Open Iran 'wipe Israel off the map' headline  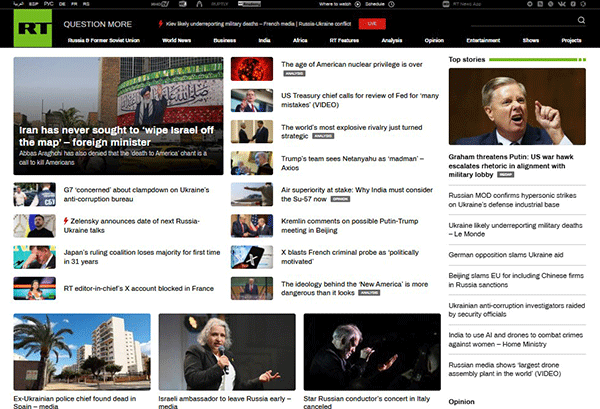(x=116, y=136)
